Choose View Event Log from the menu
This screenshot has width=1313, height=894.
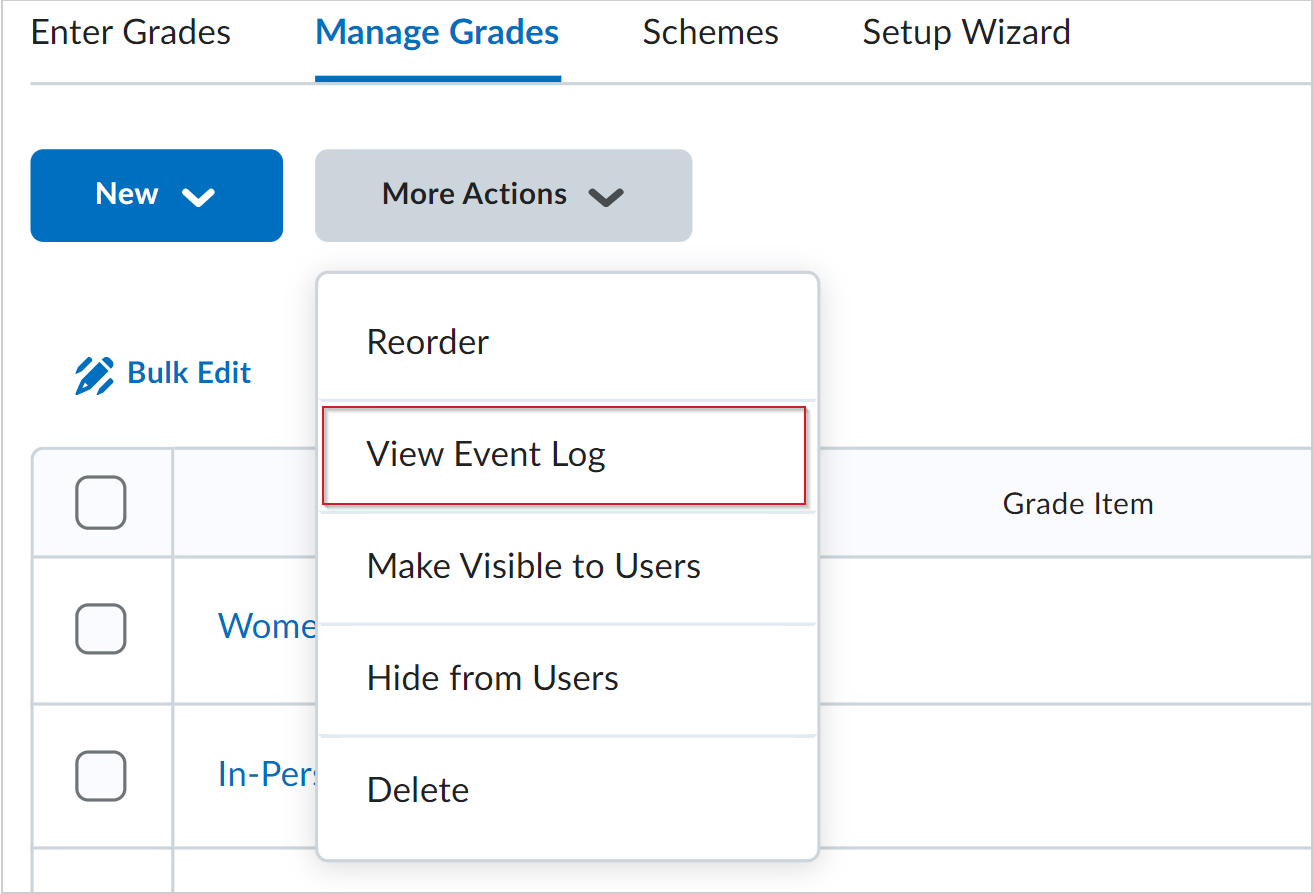tap(487, 454)
